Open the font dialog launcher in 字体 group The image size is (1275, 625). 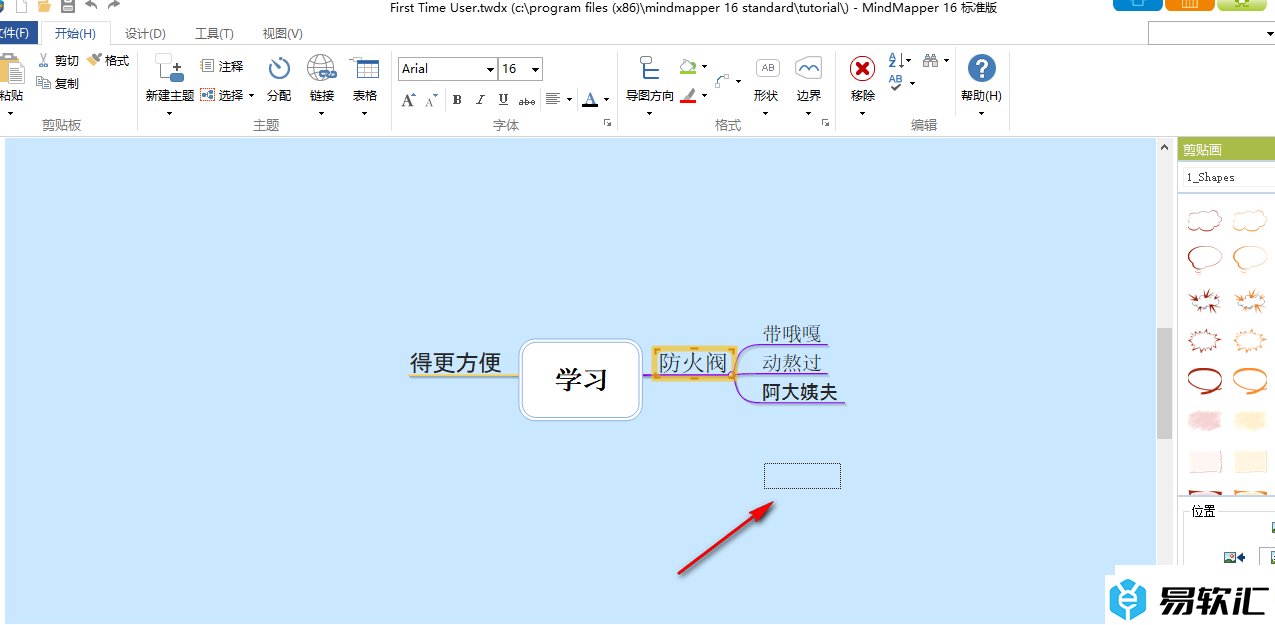(x=607, y=123)
